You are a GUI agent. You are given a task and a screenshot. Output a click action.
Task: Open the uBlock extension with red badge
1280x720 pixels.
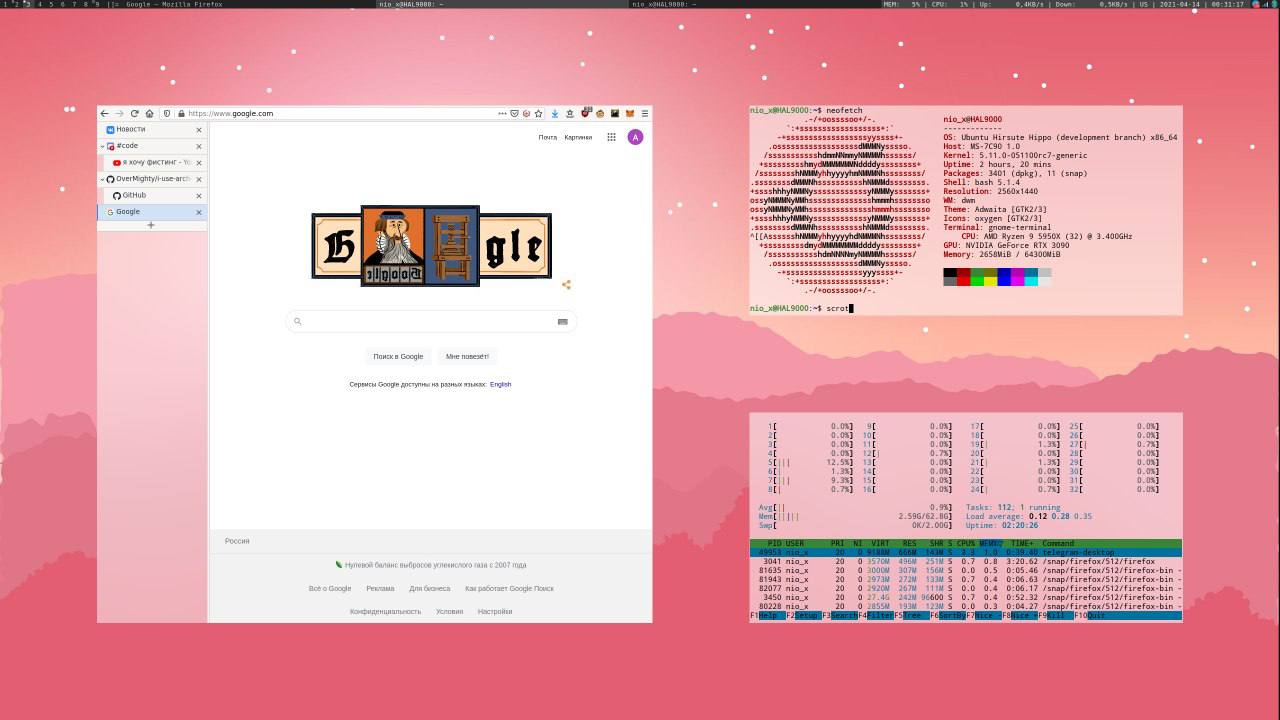click(x=585, y=113)
